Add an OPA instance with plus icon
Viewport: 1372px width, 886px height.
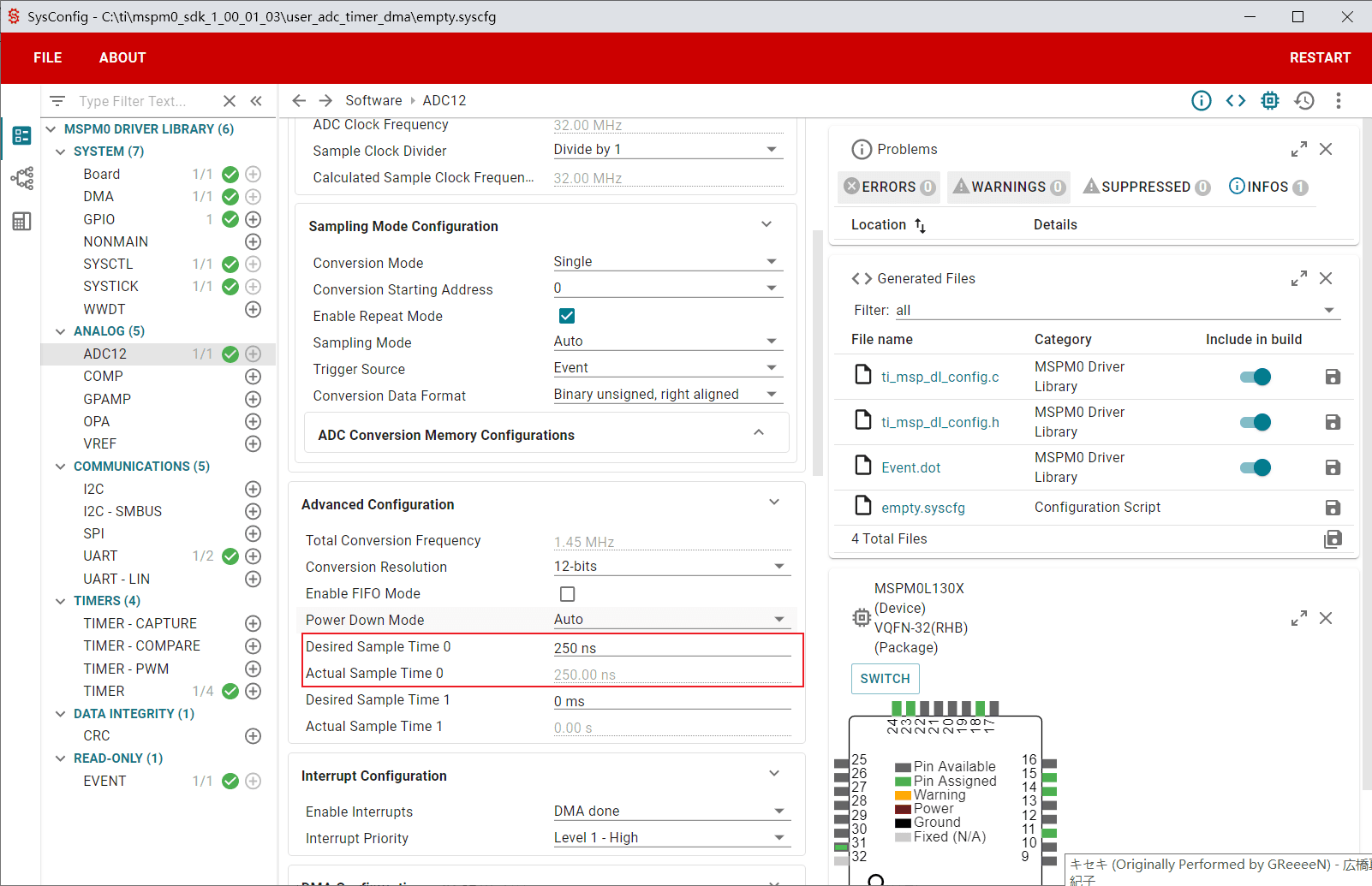pyautogui.click(x=254, y=421)
